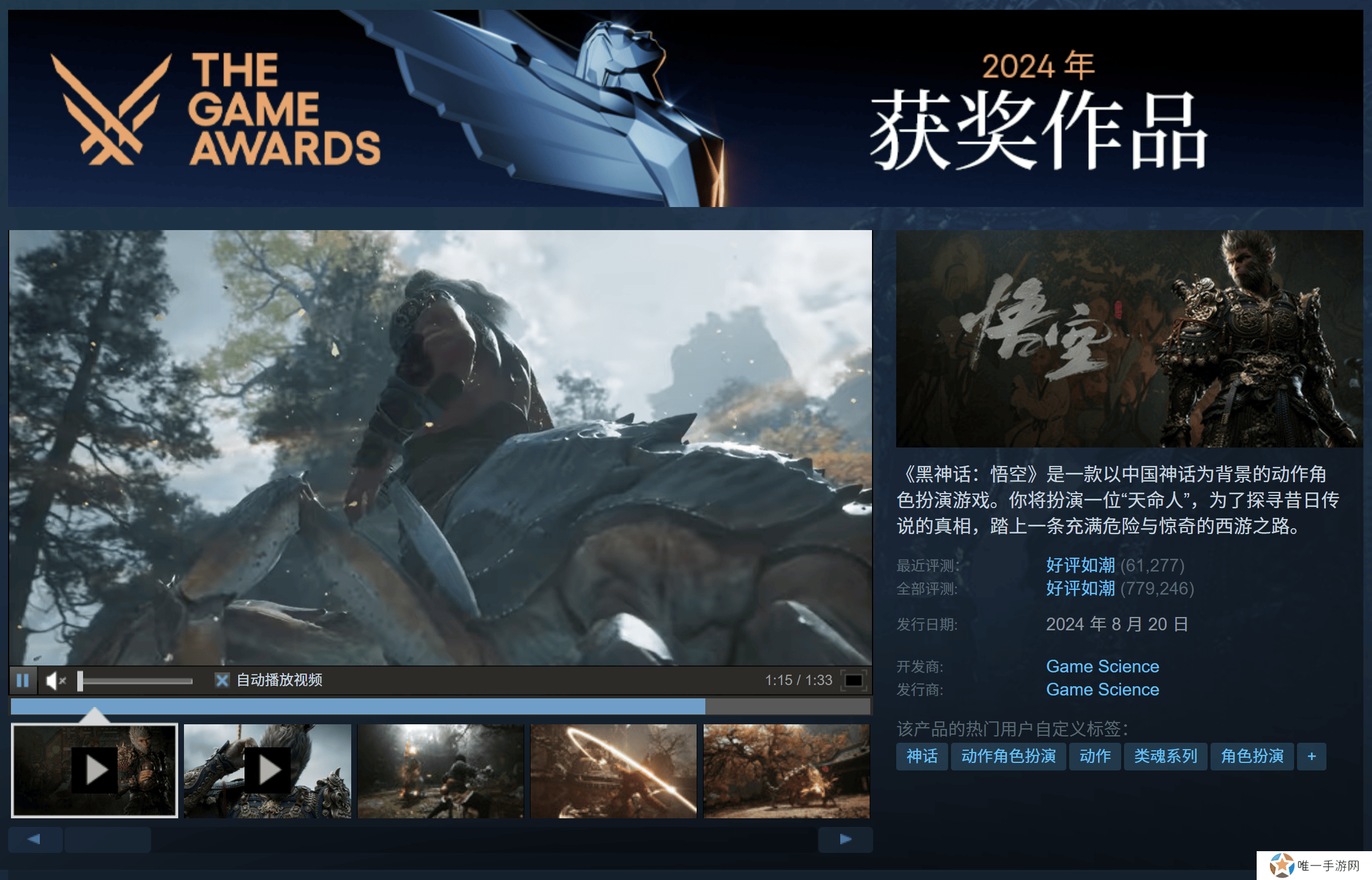1372x880 pixels.
Task: Click the video time 1:15 / 1:33
Action: click(x=799, y=680)
